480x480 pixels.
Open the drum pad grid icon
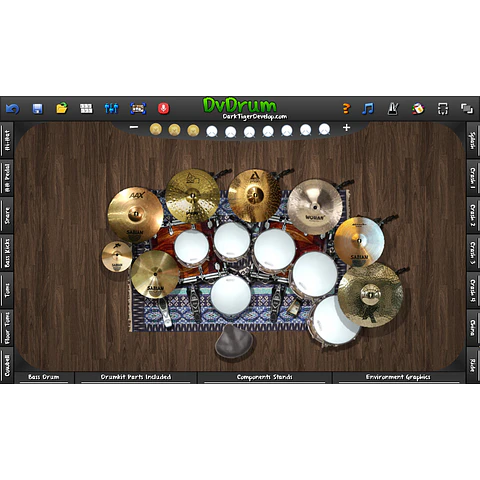pos(86,108)
